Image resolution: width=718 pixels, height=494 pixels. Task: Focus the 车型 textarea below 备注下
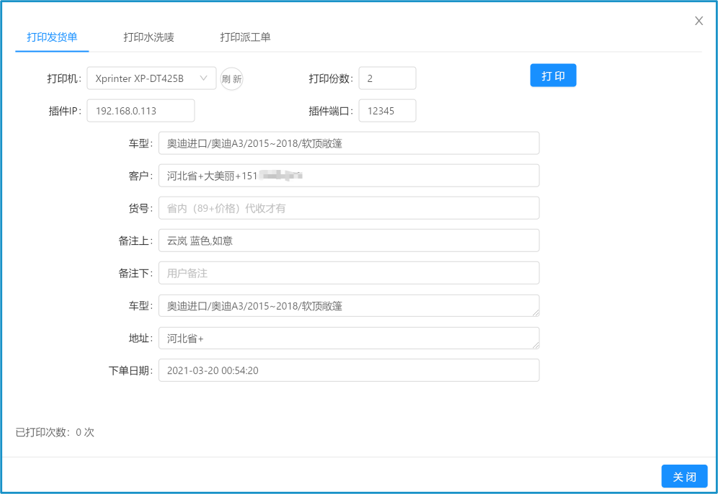(x=348, y=306)
